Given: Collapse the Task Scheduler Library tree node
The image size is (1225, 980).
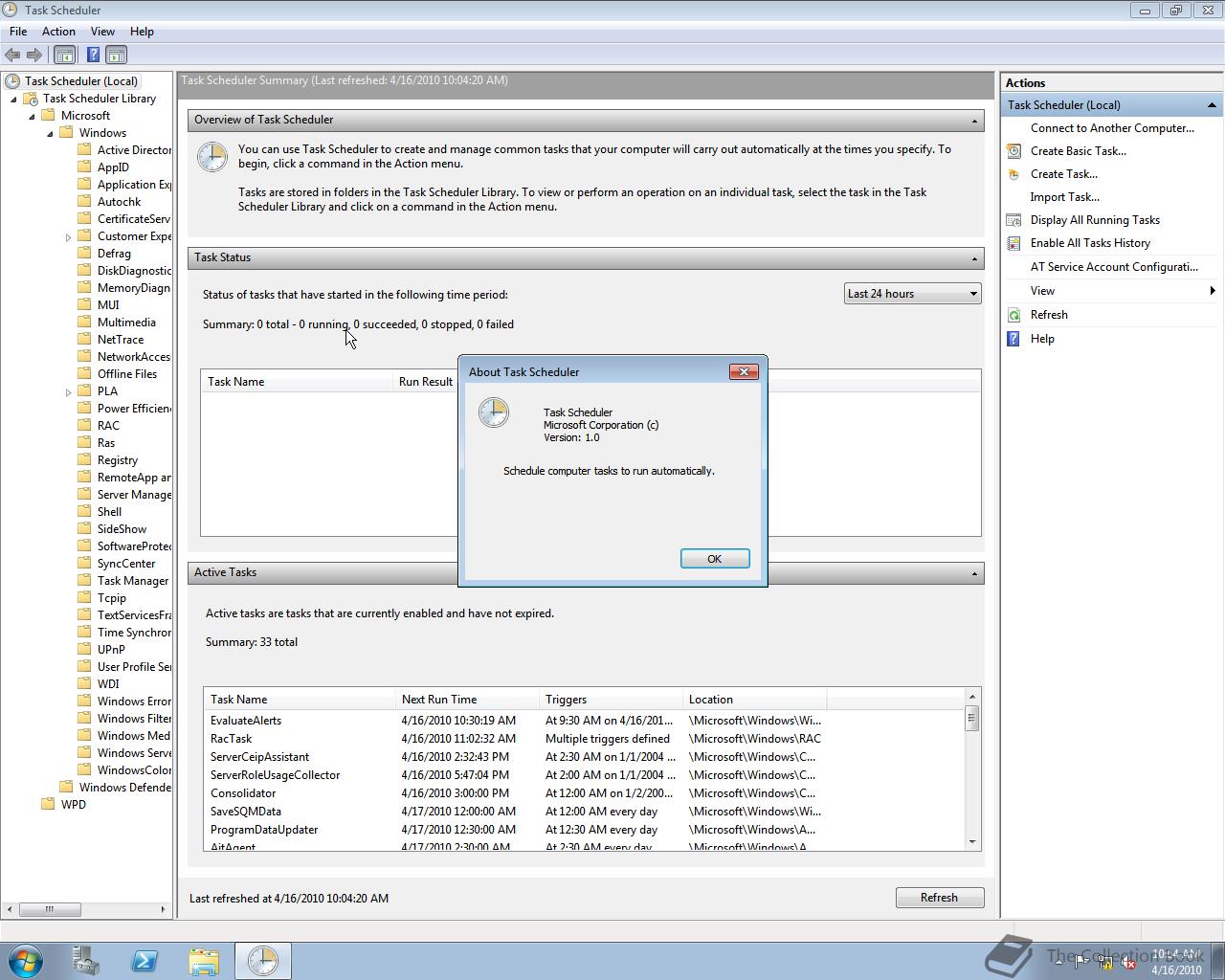Looking at the screenshot, I should pos(13,99).
